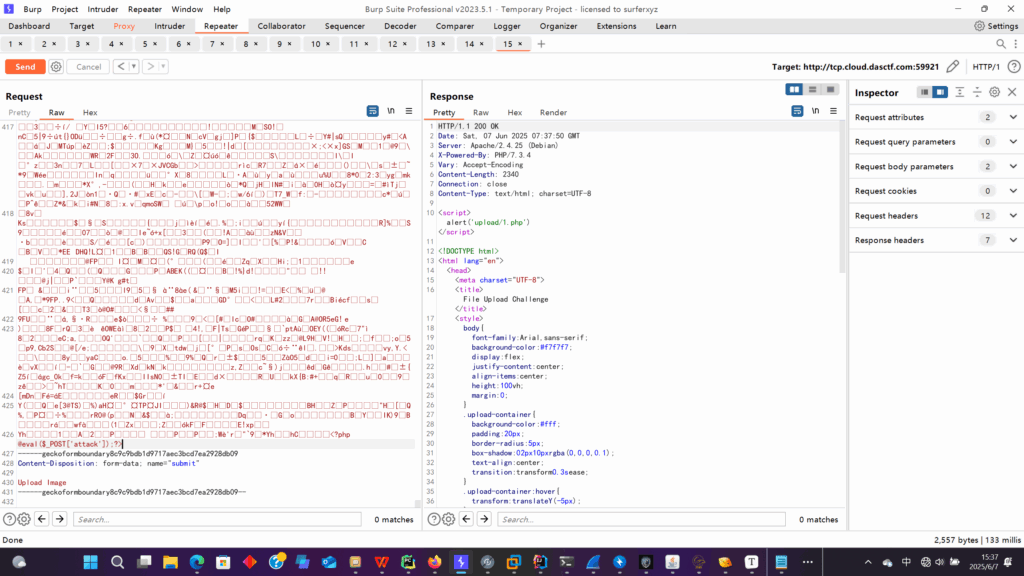This screenshot has height=576, width=1024.
Task: Open Inspector settings gear
Action: [994, 92]
